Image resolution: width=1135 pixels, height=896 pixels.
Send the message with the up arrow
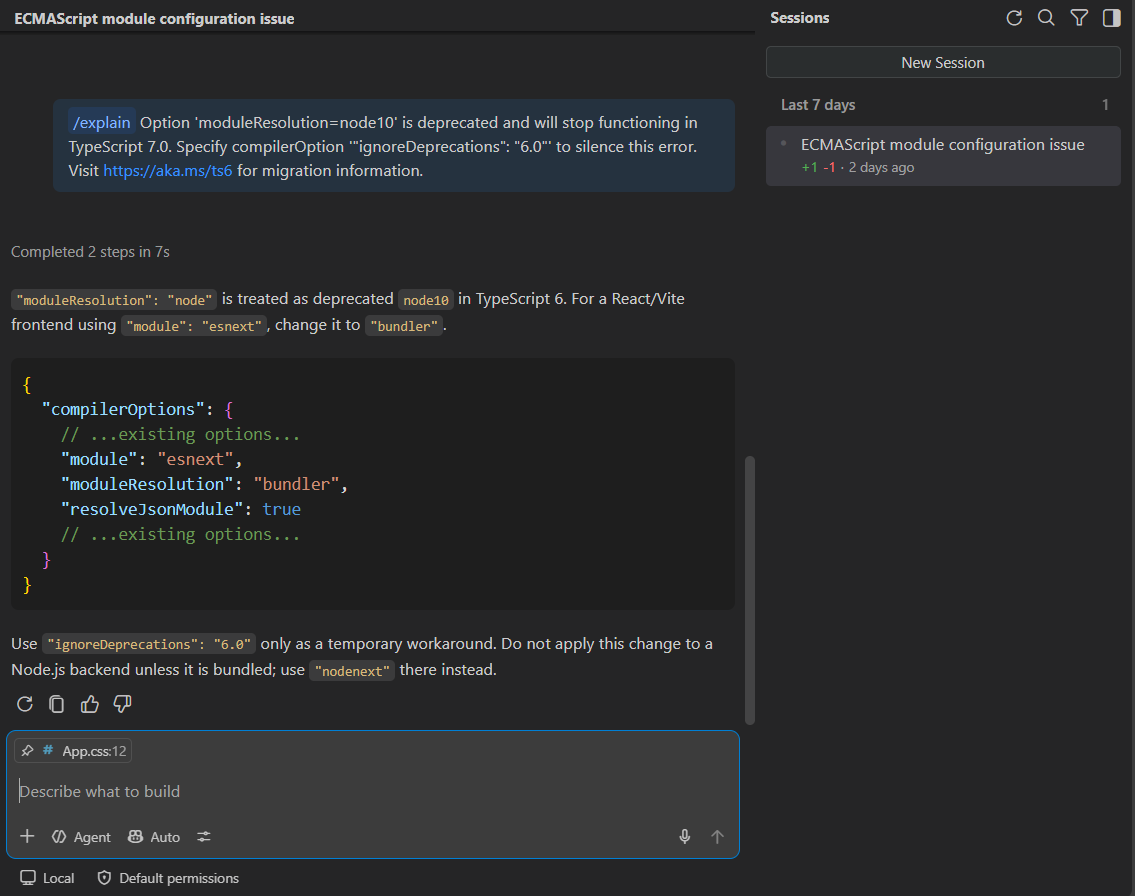pos(717,837)
